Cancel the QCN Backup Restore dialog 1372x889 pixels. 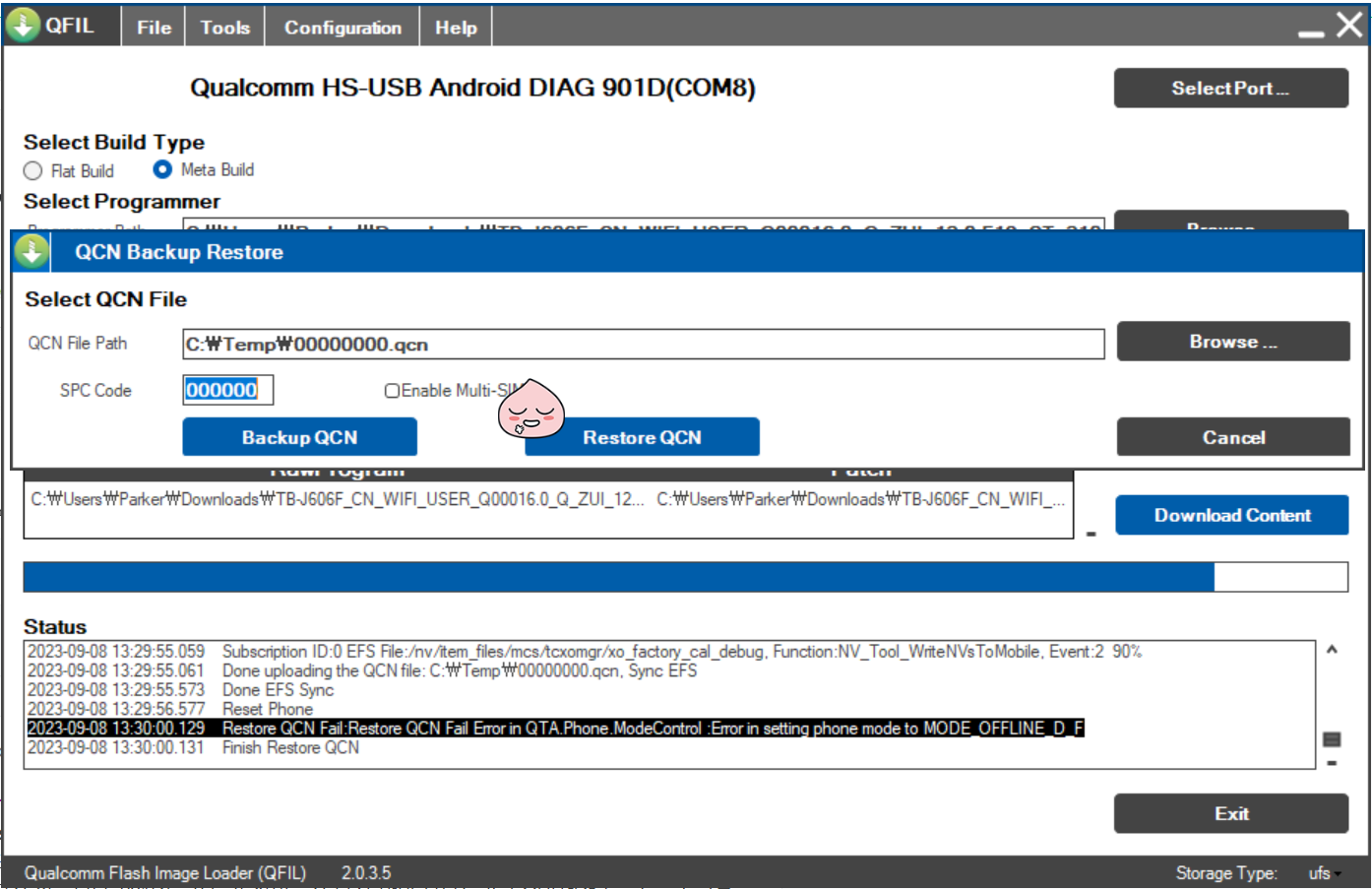1233,437
